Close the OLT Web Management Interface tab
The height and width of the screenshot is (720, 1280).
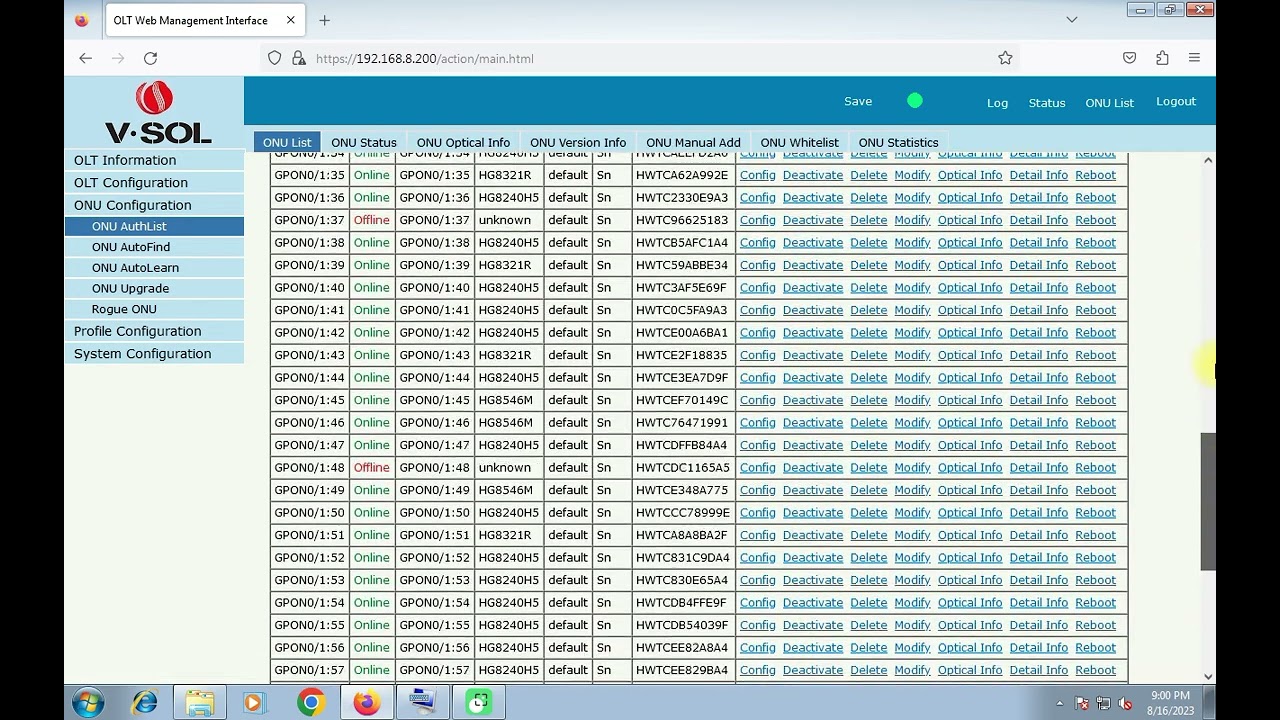[x=291, y=20]
